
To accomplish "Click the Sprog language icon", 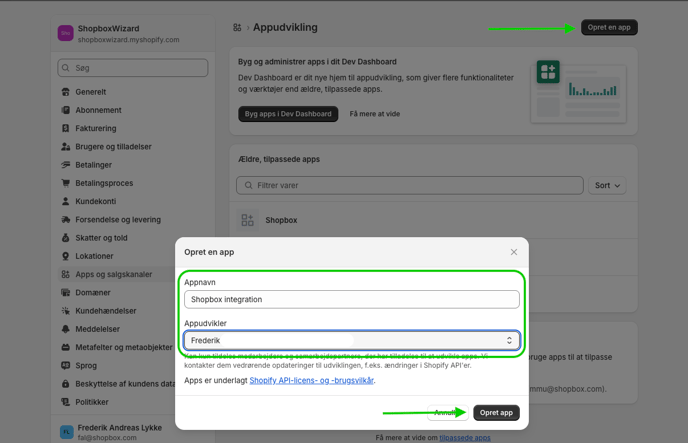I will tap(66, 366).
